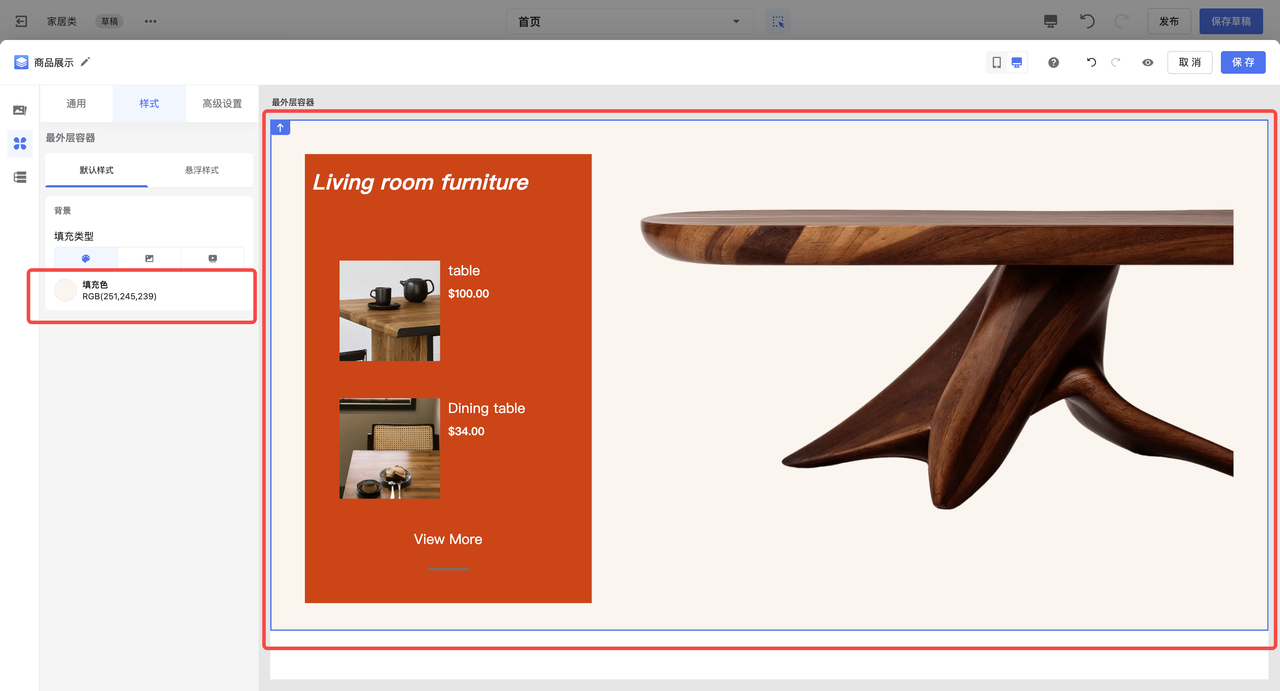Image resolution: width=1280 pixels, height=691 pixels.
Task: Open the help question mark icon
Action: pos(1053,62)
